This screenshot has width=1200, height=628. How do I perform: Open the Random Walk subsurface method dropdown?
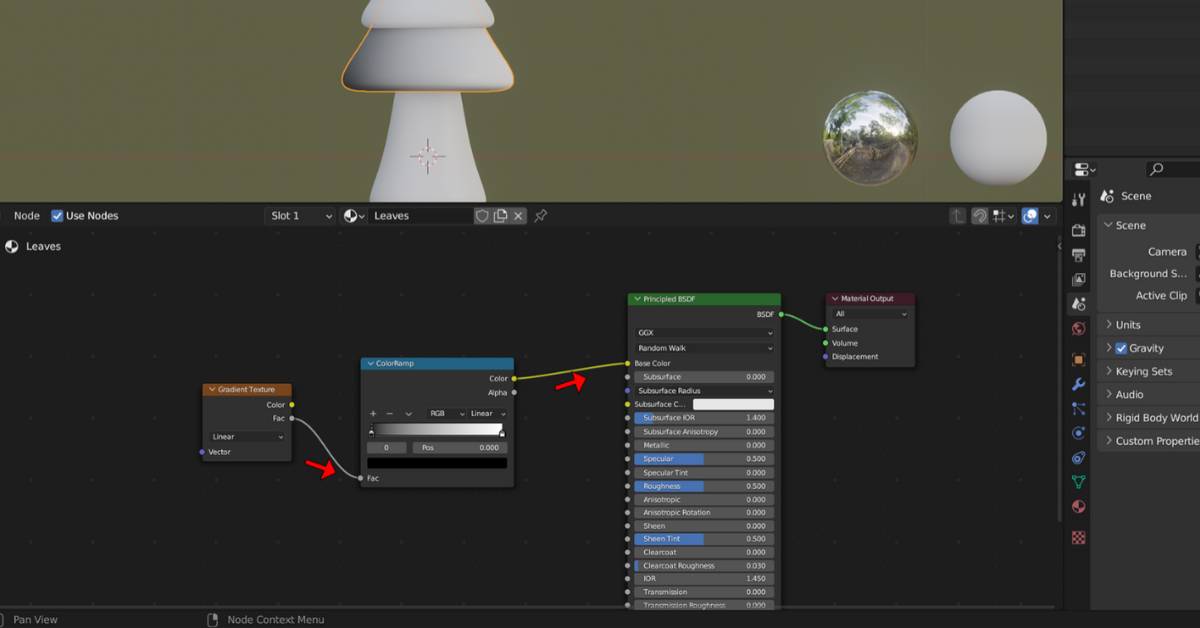pos(704,348)
